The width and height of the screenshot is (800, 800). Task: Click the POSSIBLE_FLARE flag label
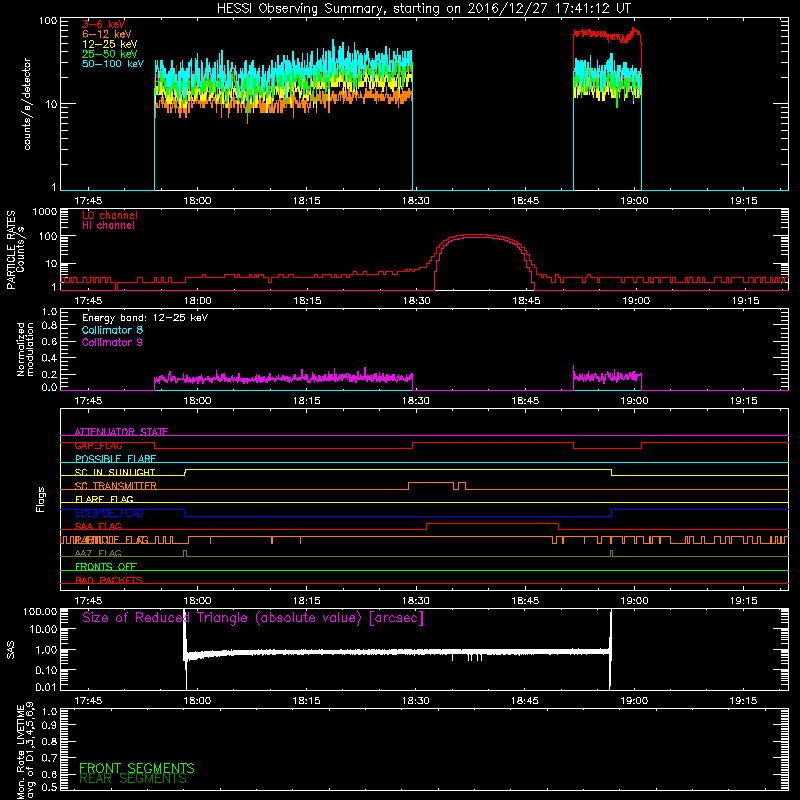click(115, 459)
